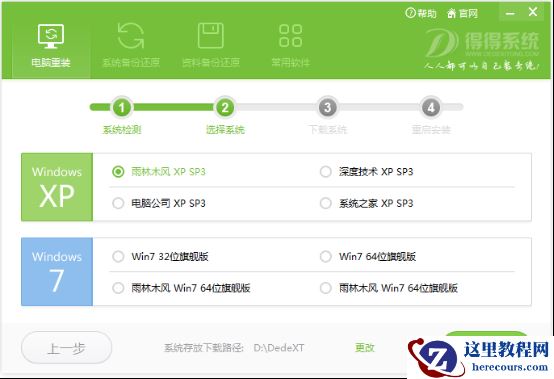This screenshot has width=554, height=379.
Task: Switch to the 系统备份还原 tab
Action: click(131, 45)
